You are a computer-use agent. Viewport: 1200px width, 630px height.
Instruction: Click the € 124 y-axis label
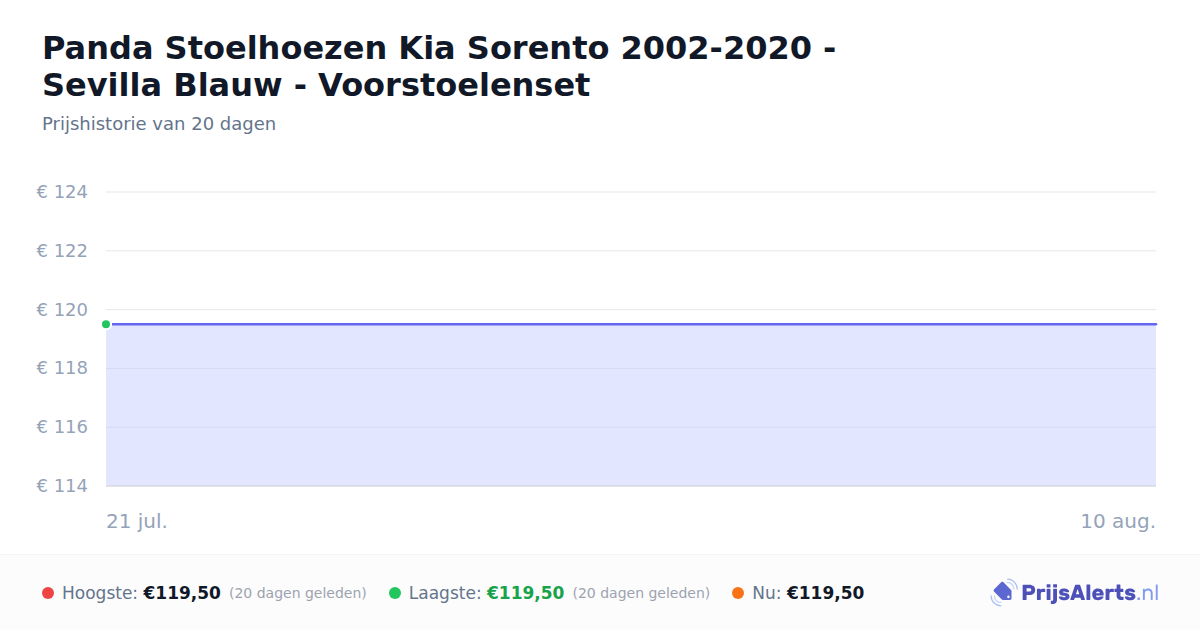pyautogui.click(x=62, y=192)
